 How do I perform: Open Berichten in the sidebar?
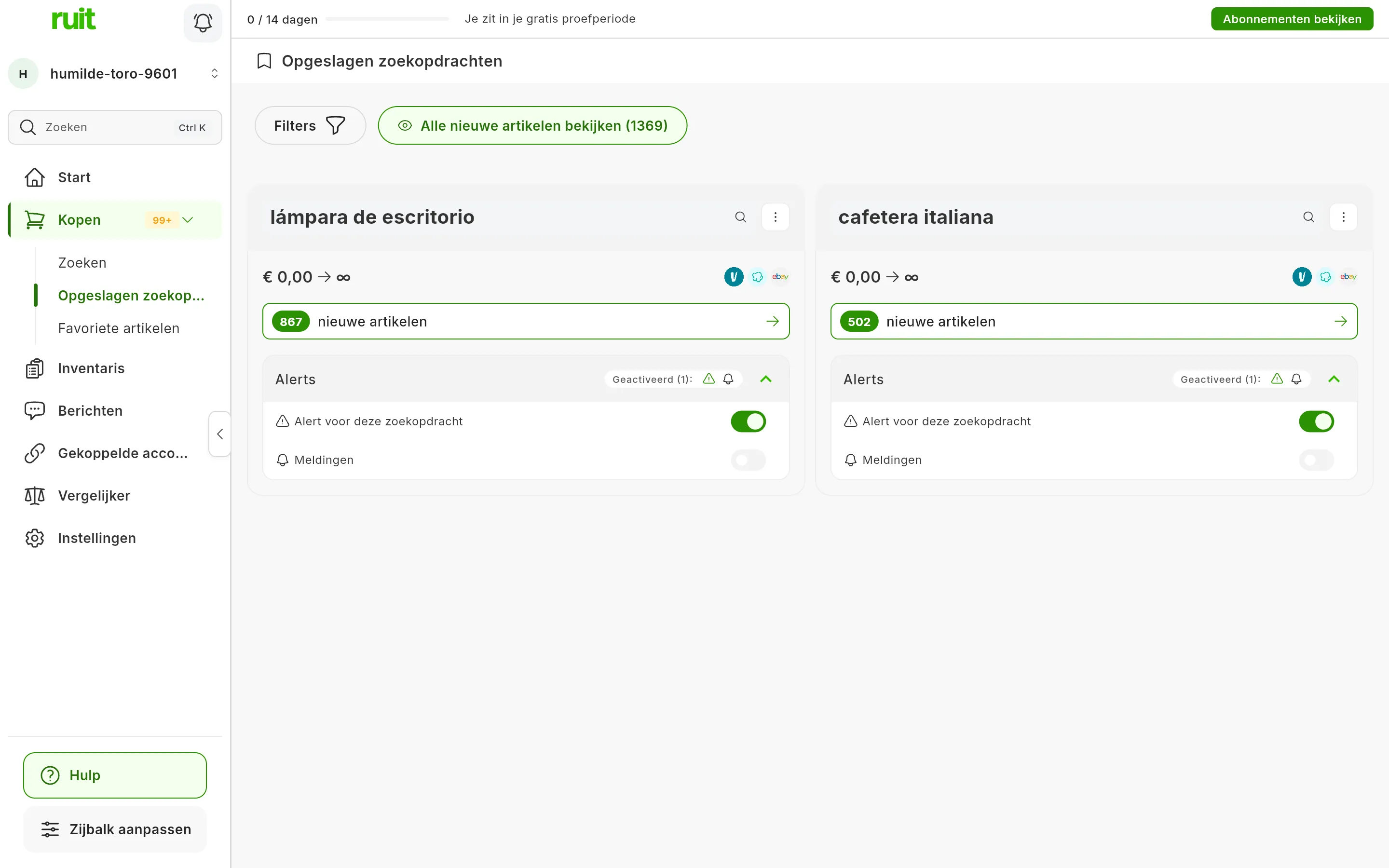115,411
